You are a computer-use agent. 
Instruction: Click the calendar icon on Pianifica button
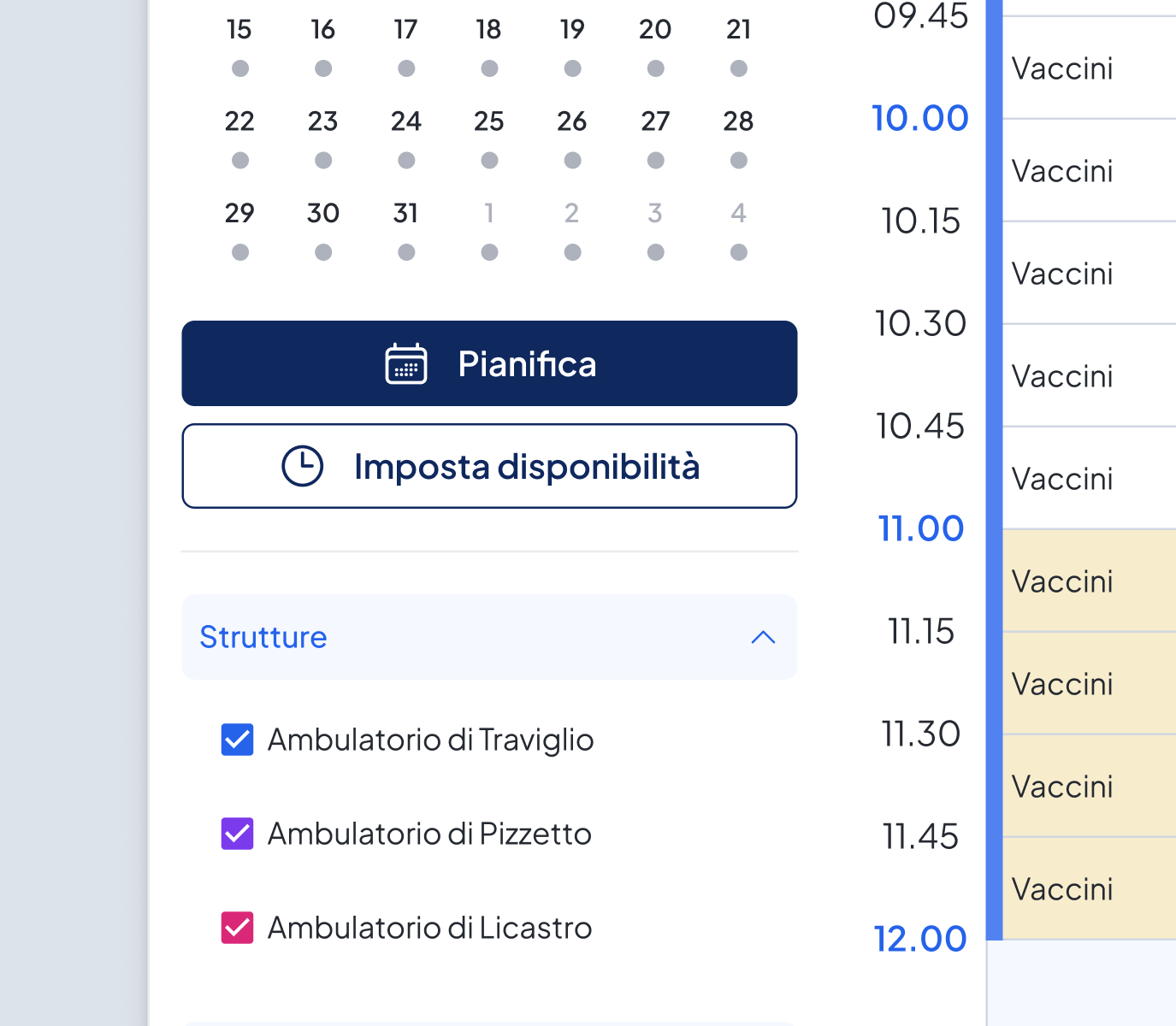click(406, 364)
